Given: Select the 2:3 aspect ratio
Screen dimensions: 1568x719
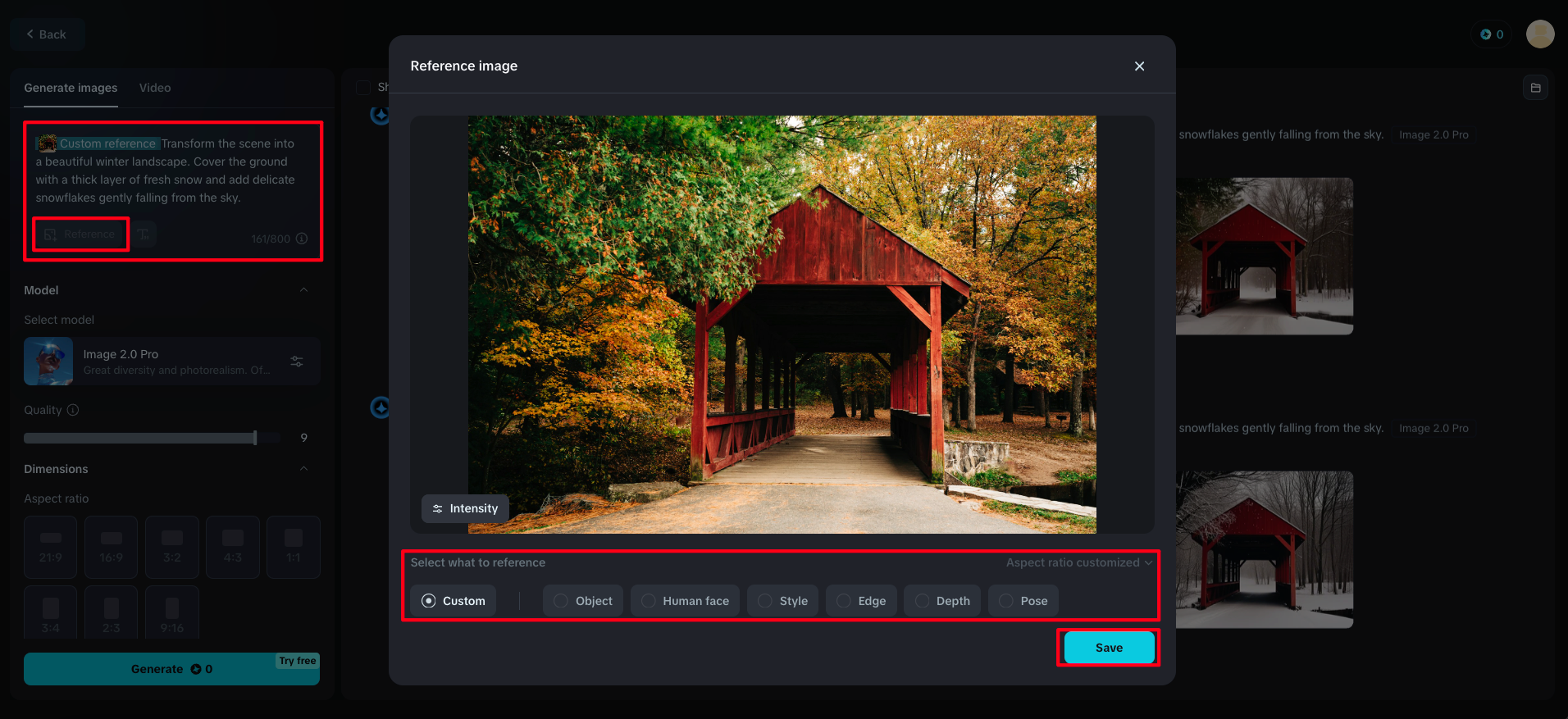Looking at the screenshot, I should (x=112, y=612).
